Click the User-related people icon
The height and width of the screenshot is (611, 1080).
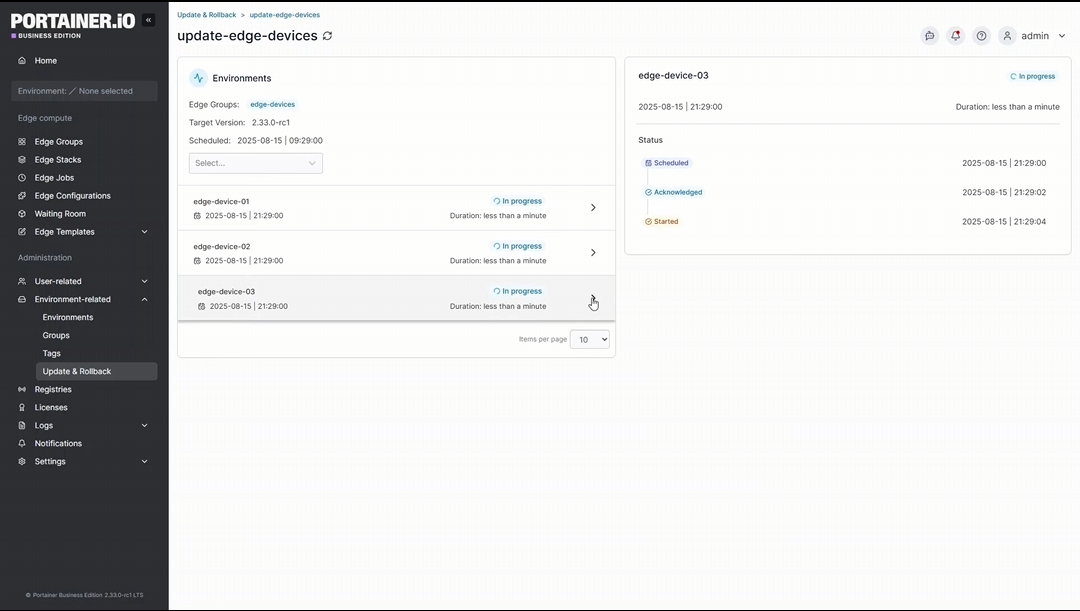tap(22, 281)
